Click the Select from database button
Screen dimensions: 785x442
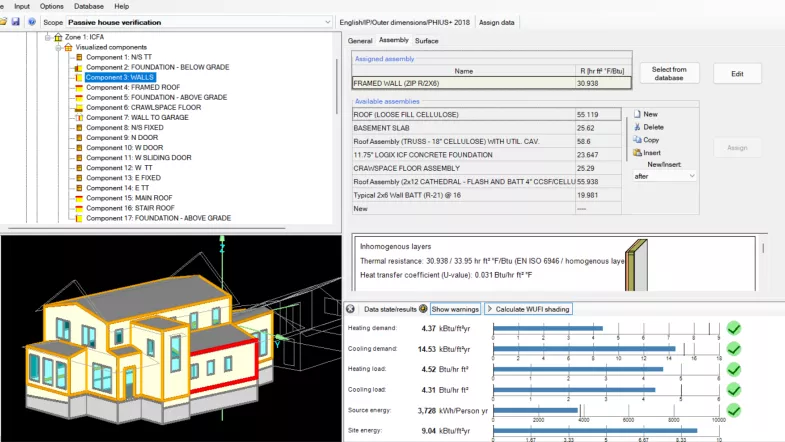click(669, 73)
